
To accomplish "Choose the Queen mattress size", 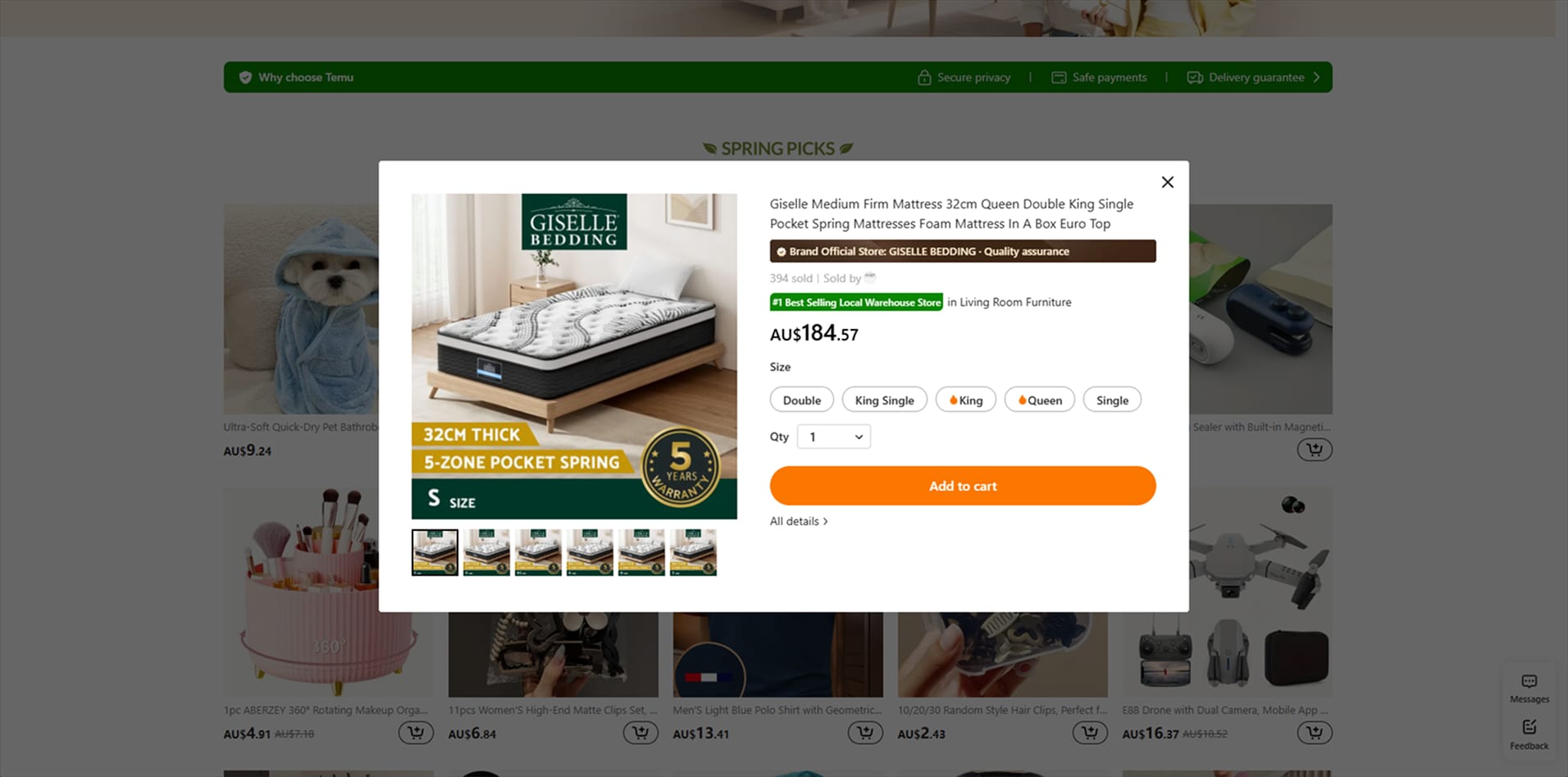I will click(x=1039, y=400).
